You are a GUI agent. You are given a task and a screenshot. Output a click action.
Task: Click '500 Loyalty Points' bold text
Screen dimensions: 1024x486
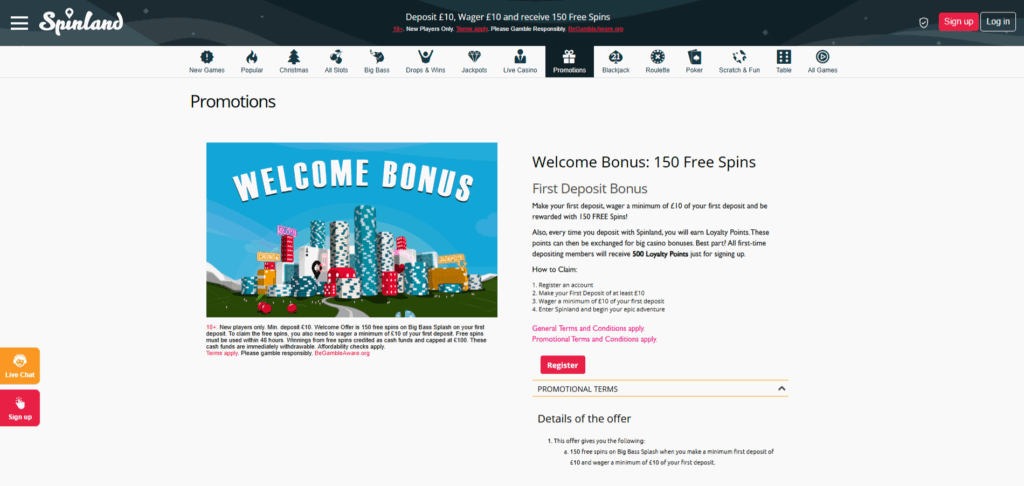point(660,255)
